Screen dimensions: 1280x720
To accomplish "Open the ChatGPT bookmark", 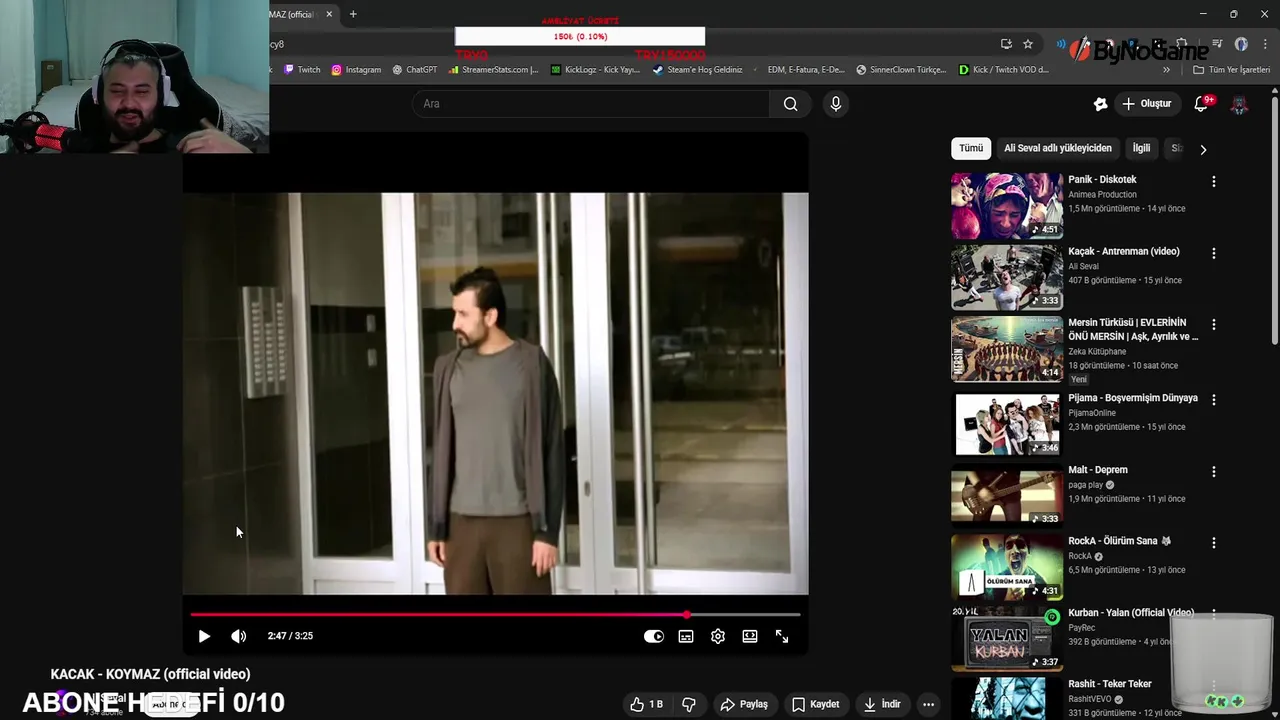I will 415,70.
